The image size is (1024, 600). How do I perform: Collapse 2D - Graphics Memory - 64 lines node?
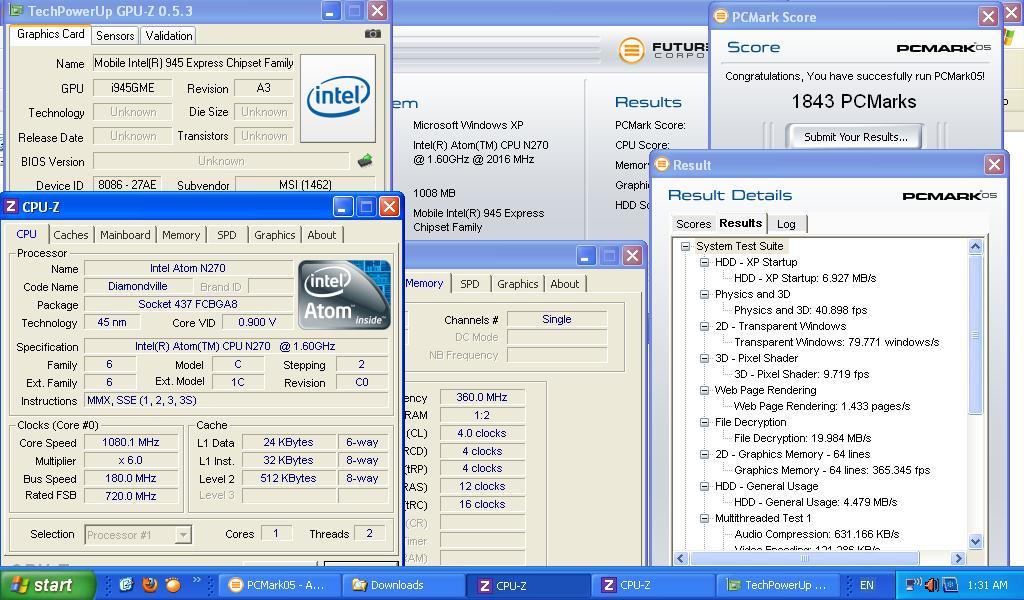[x=704, y=454]
